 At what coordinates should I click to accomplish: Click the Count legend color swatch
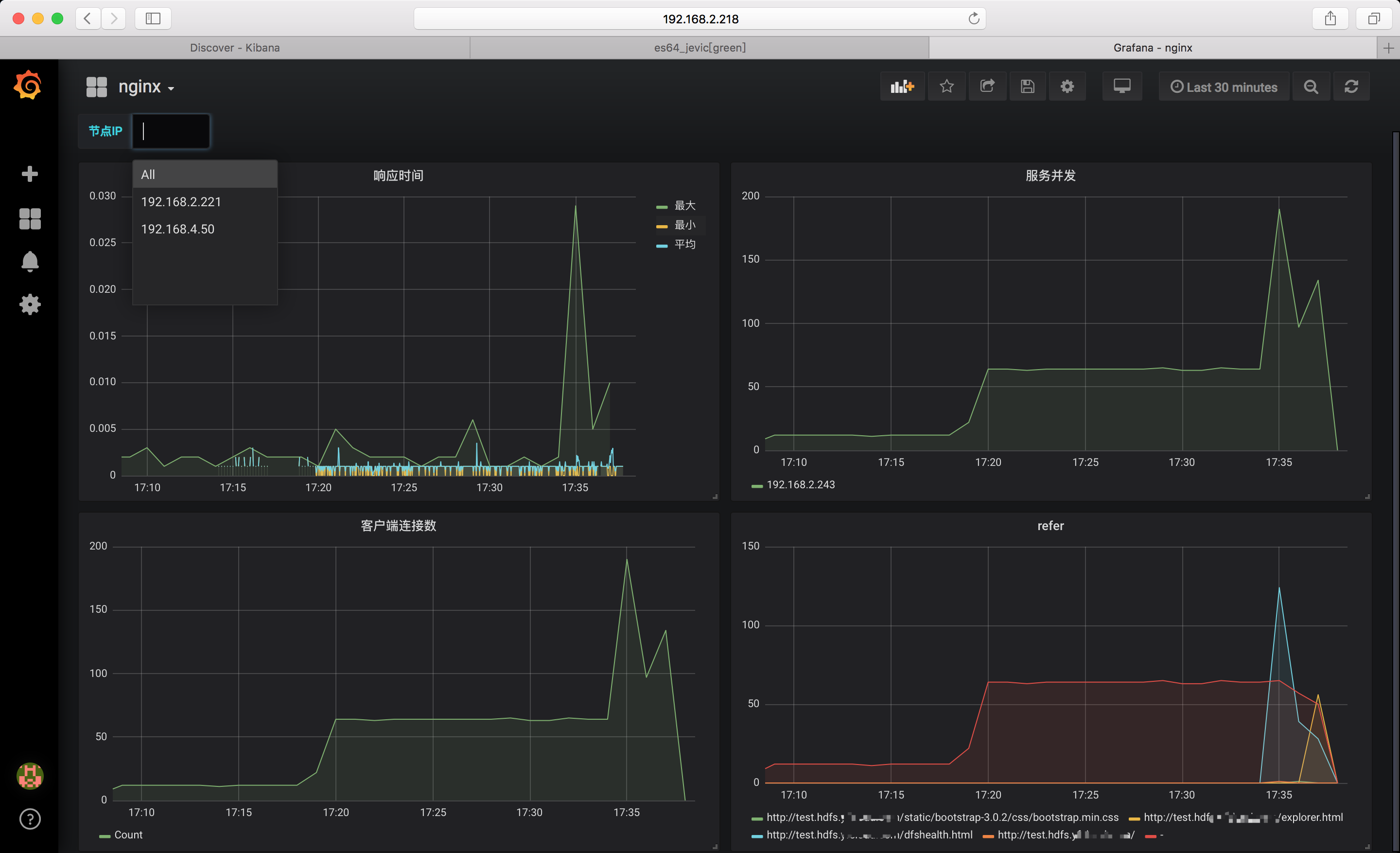pos(105,836)
